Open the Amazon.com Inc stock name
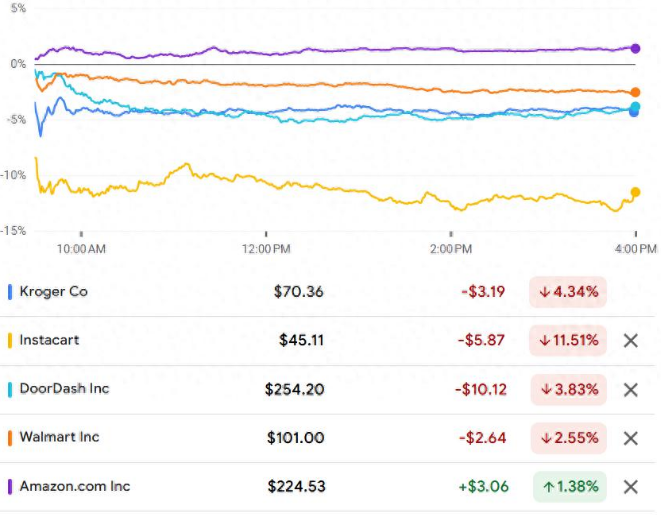 coord(75,486)
